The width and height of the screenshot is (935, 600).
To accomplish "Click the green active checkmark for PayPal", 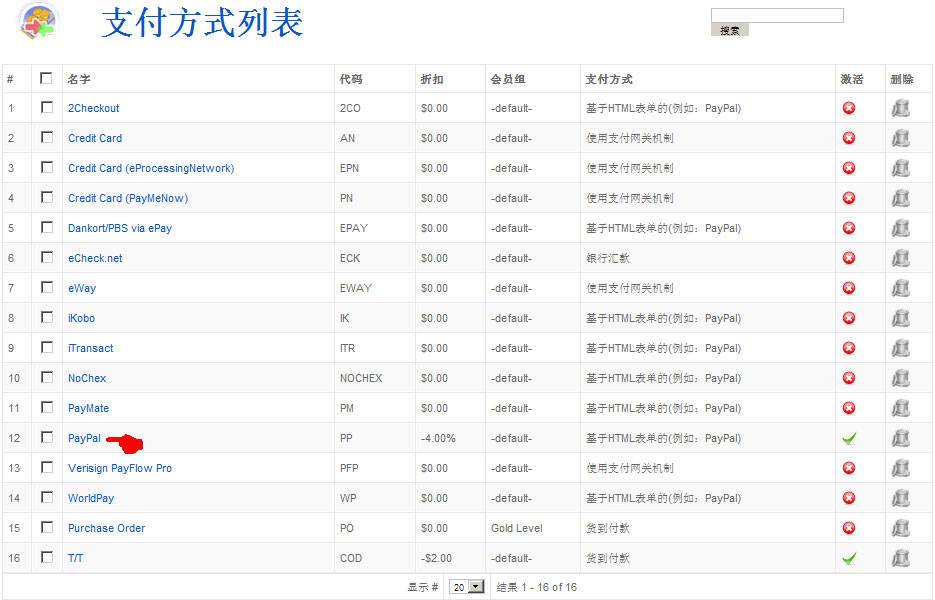I will (x=849, y=438).
